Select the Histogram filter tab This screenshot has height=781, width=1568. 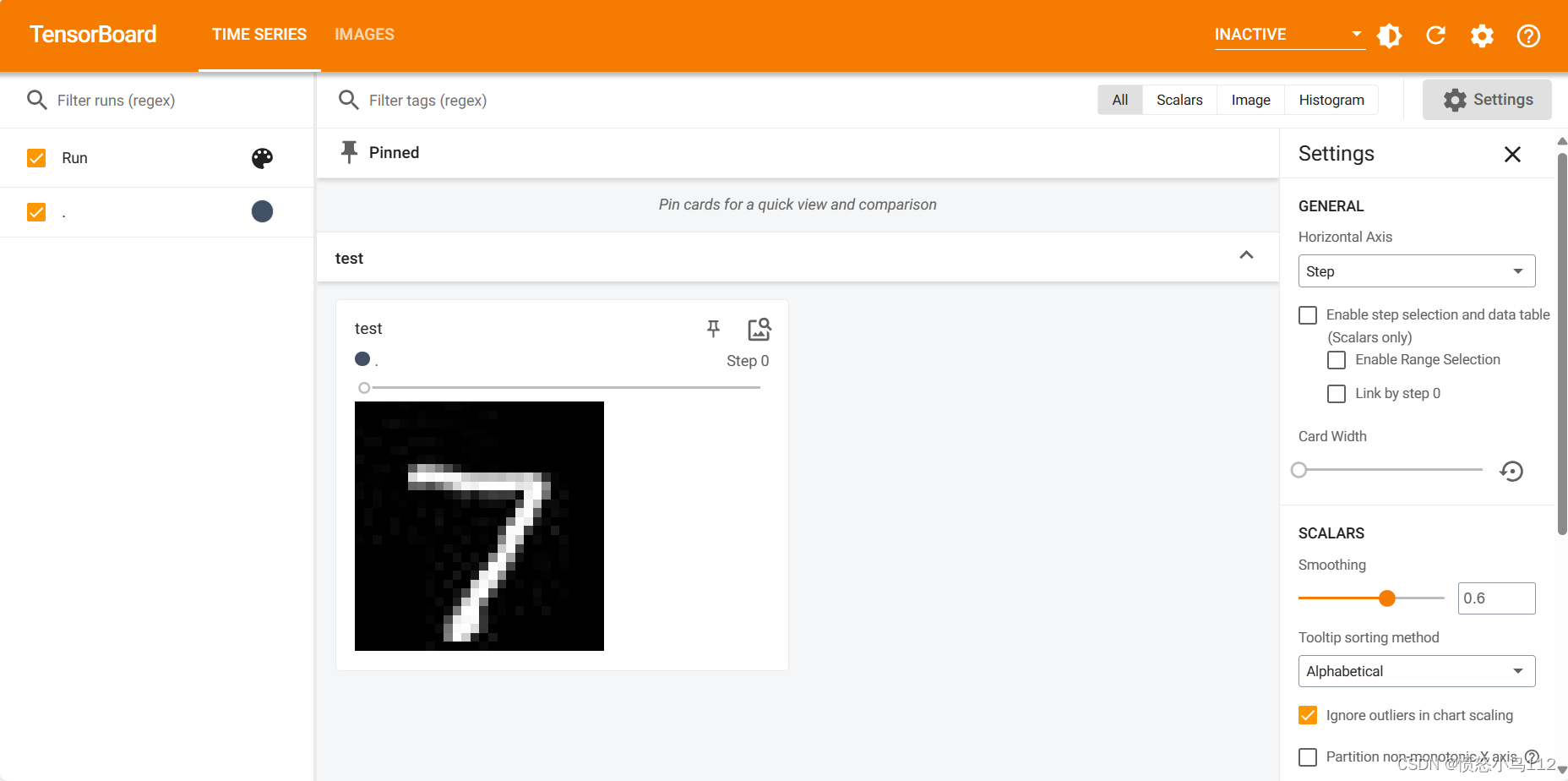(x=1331, y=100)
